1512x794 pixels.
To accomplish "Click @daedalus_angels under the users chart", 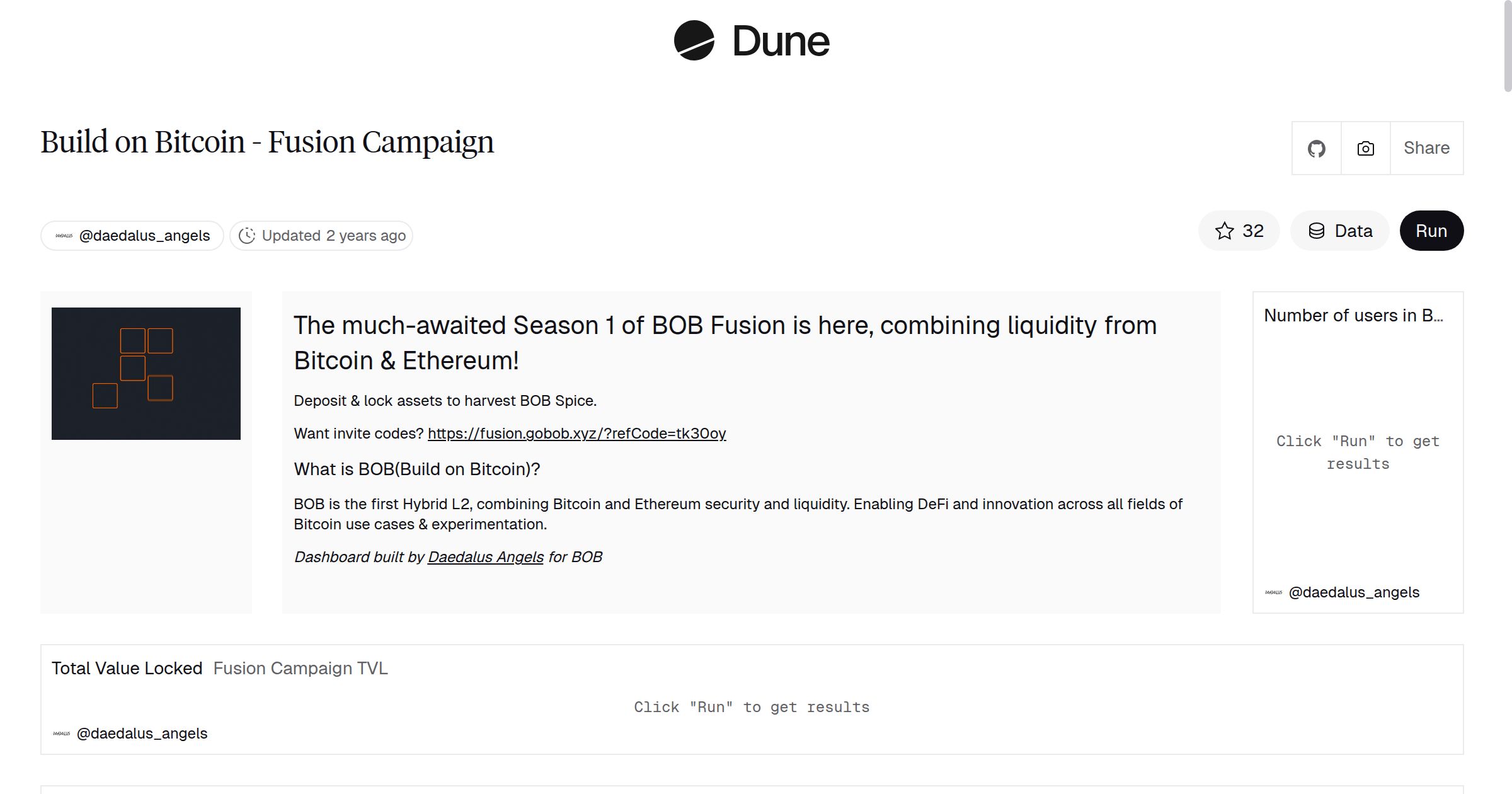I will coord(1354,592).
